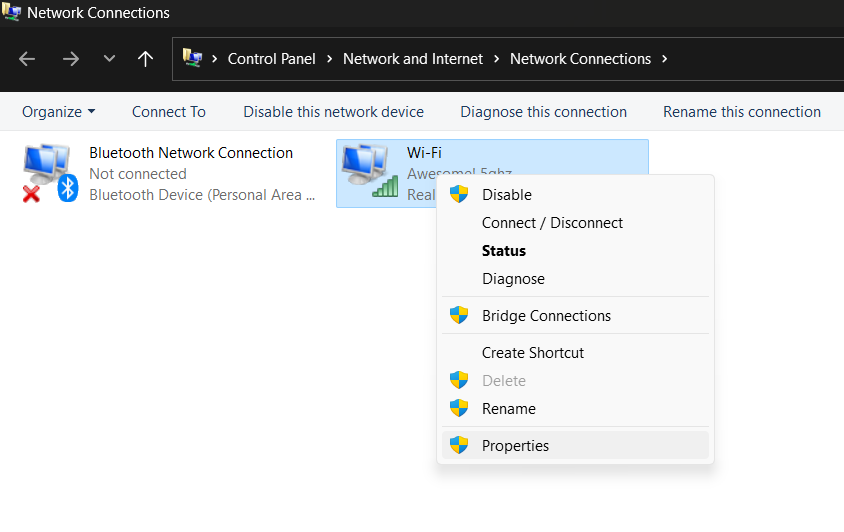
Task: Click the shield icon beside Rename
Action: pyautogui.click(x=459, y=408)
